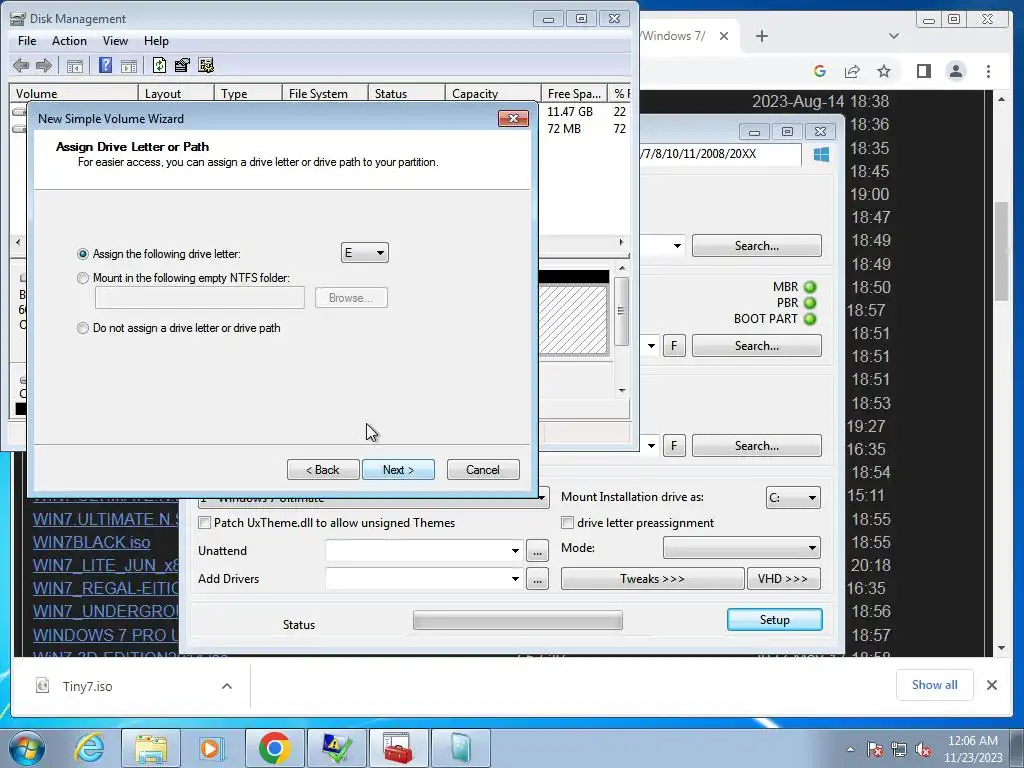Image resolution: width=1024 pixels, height=768 pixels.
Task: Close the downloads bar
Action: [x=991, y=685]
